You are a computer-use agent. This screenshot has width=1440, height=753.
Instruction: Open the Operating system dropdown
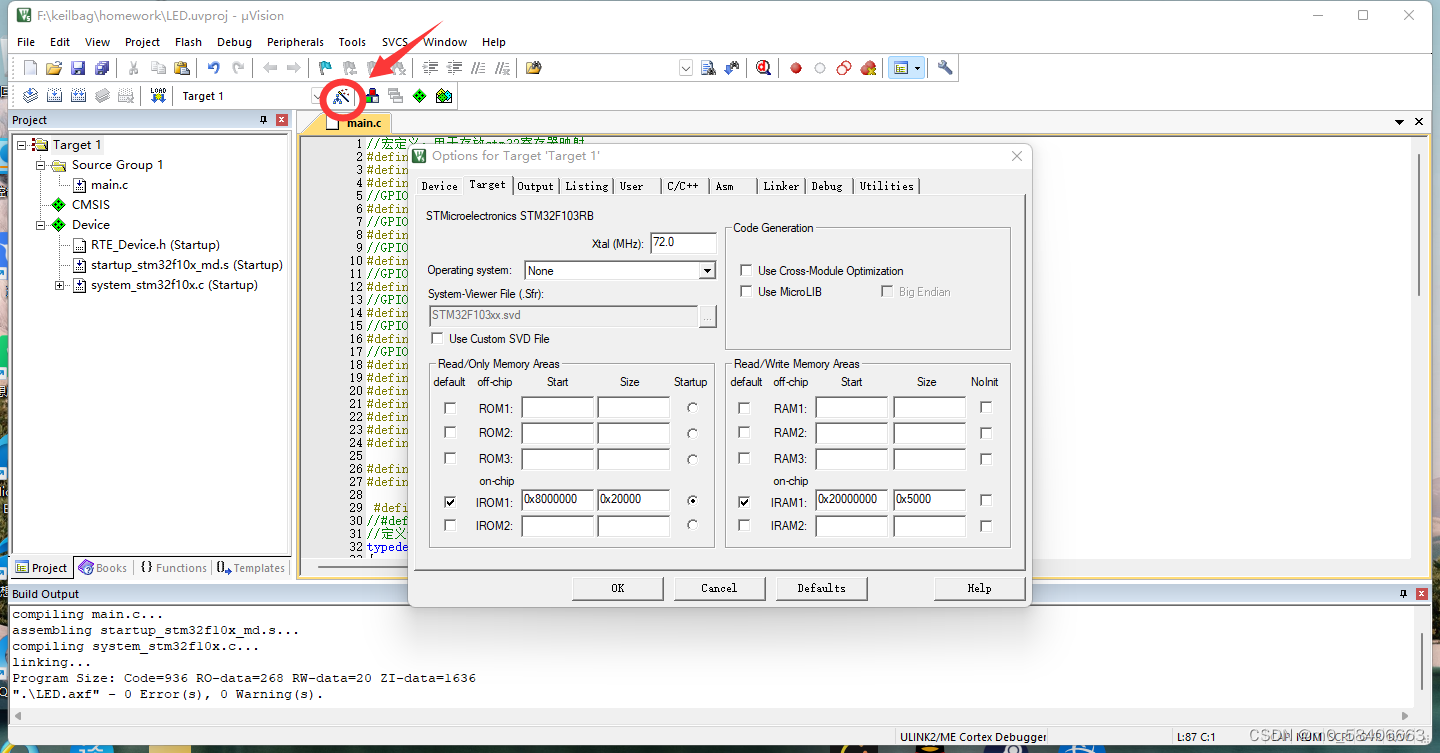click(707, 271)
